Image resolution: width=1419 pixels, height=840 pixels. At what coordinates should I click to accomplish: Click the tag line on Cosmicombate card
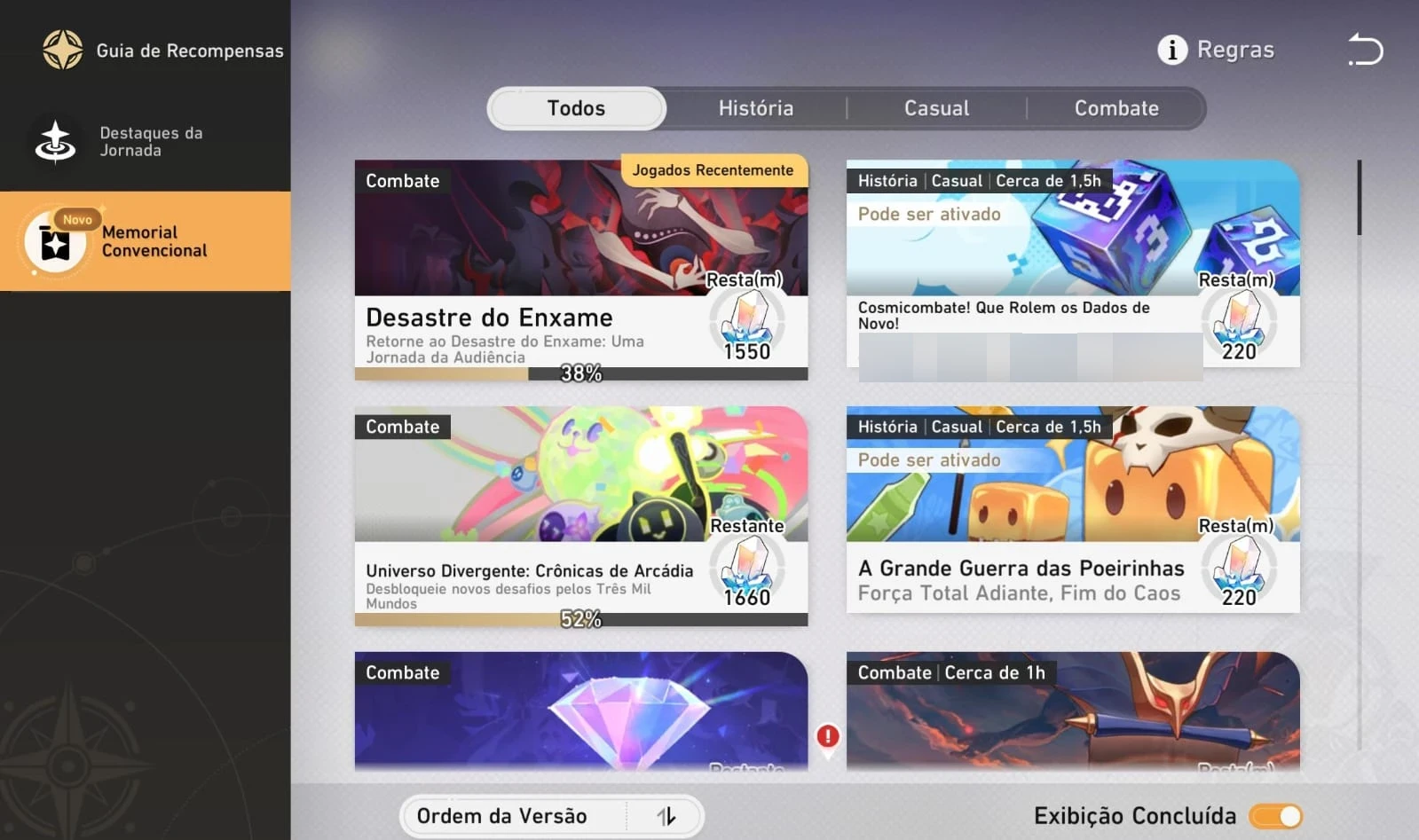tap(980, 181)
